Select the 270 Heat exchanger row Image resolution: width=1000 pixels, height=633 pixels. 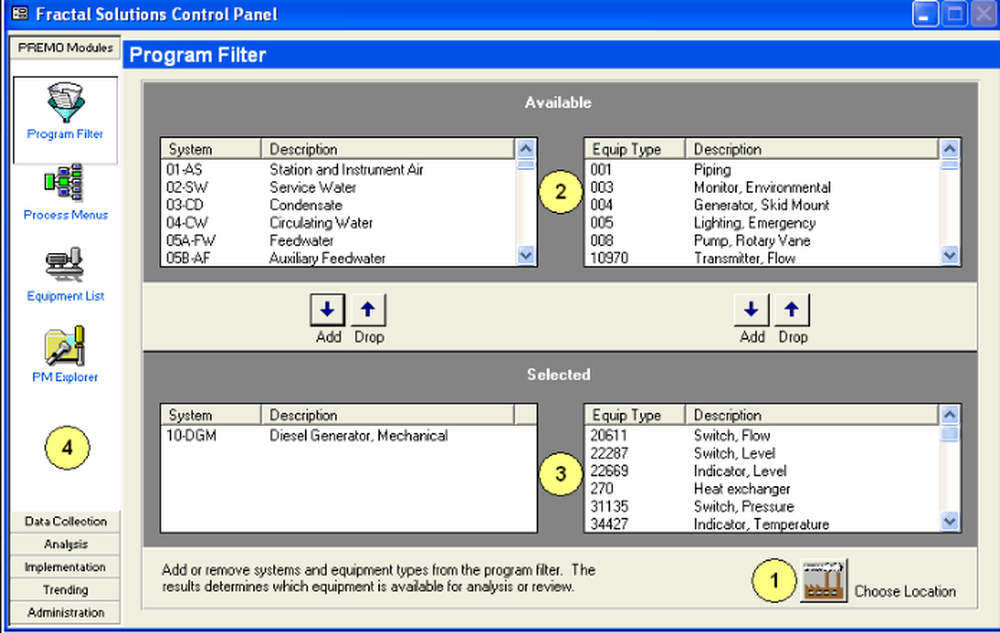click(762, 489)
